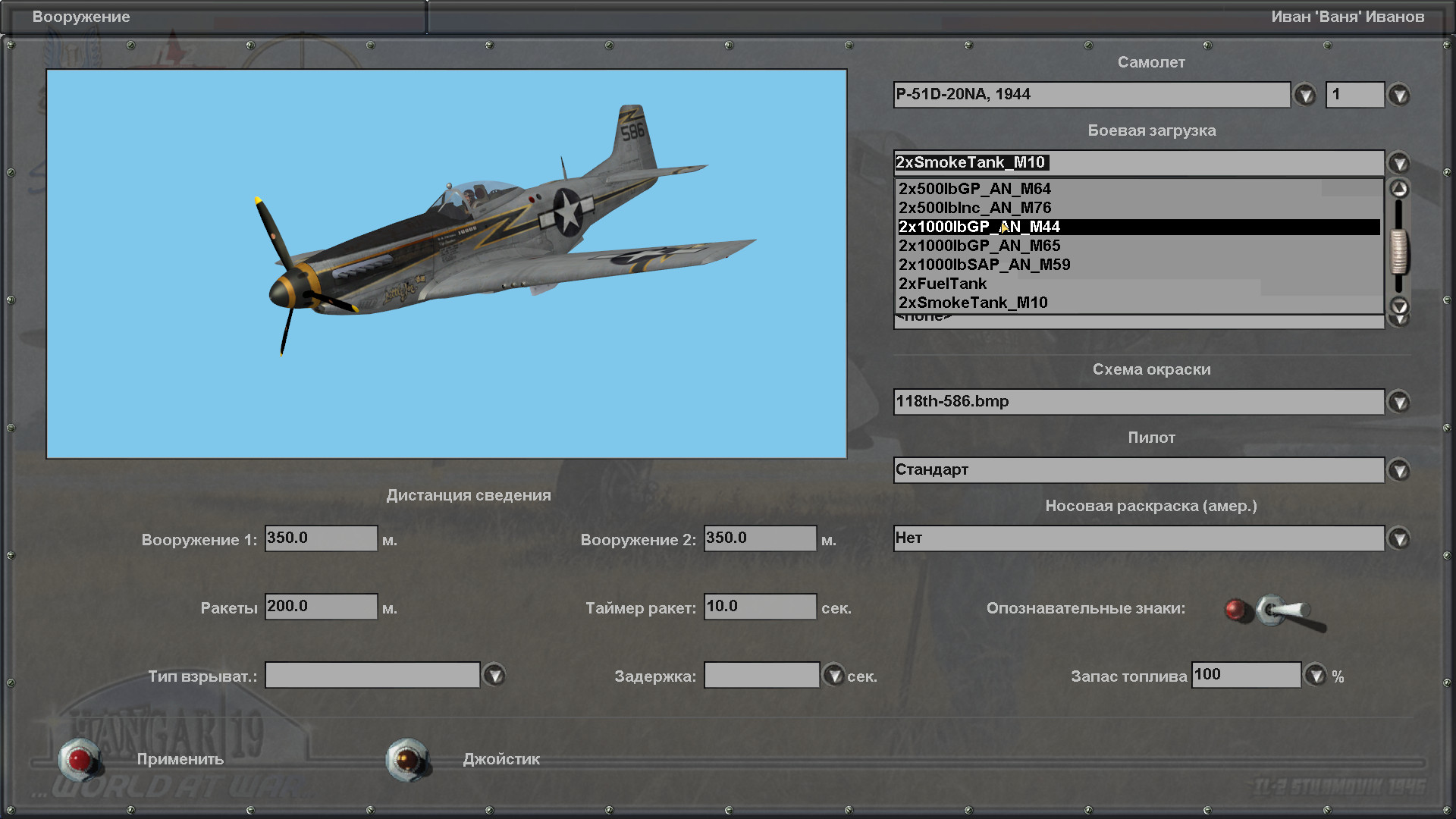
Task: Open the aircraft P-51D-20NA dropdown arrow
Action: (x=1304, y=95)
